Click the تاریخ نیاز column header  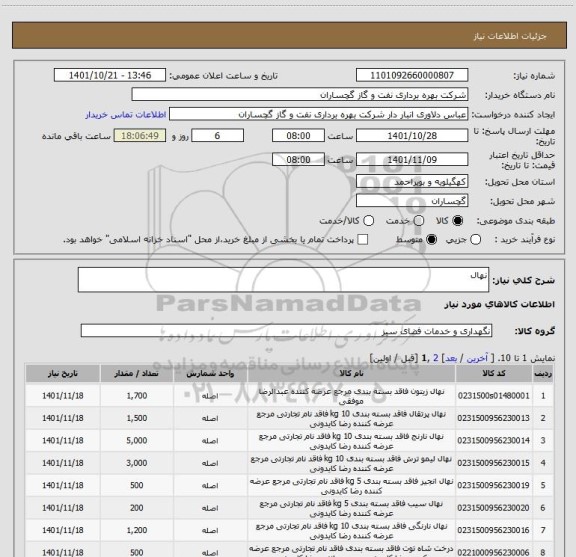62,374
